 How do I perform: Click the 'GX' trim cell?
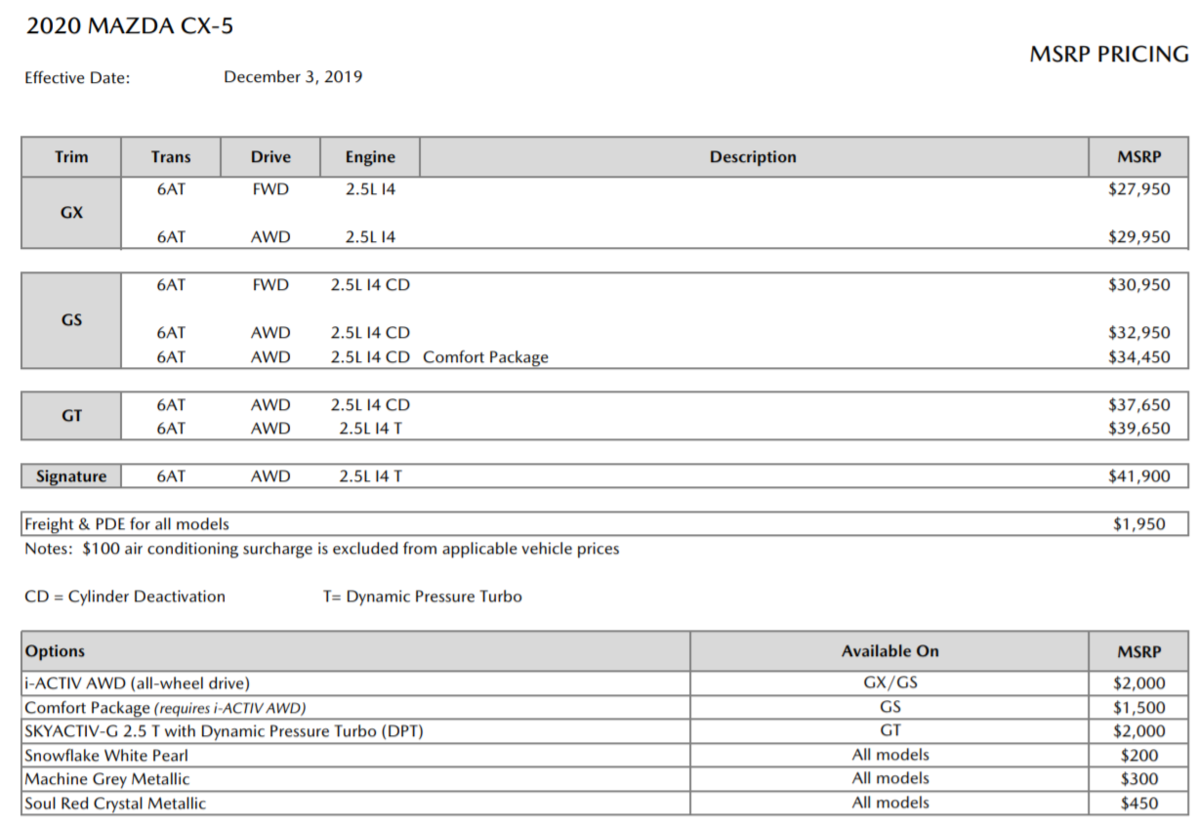pyautogui.click(x=71, y=213)
